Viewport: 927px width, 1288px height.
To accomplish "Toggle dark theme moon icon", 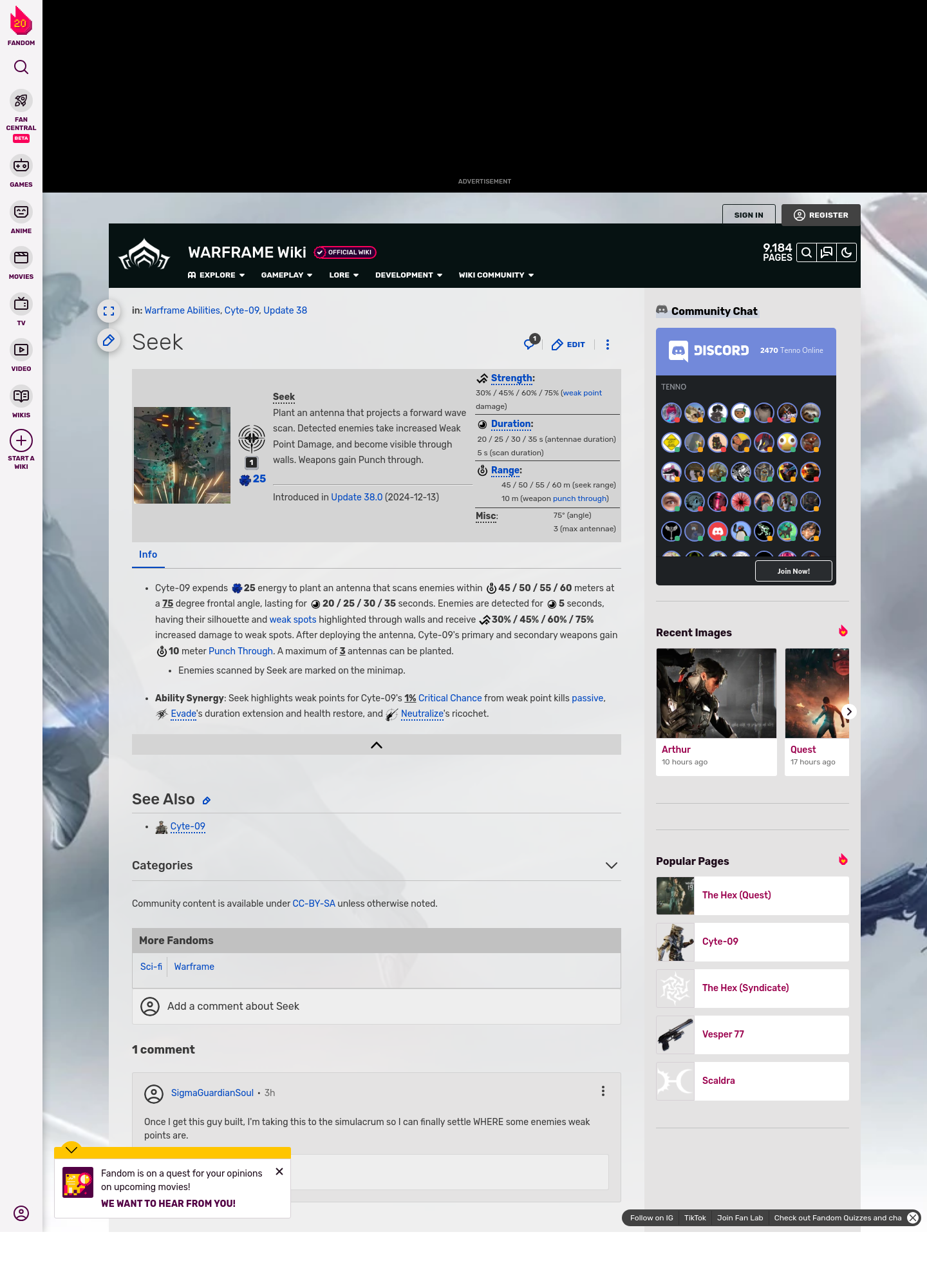I will [x=847, y=252].
